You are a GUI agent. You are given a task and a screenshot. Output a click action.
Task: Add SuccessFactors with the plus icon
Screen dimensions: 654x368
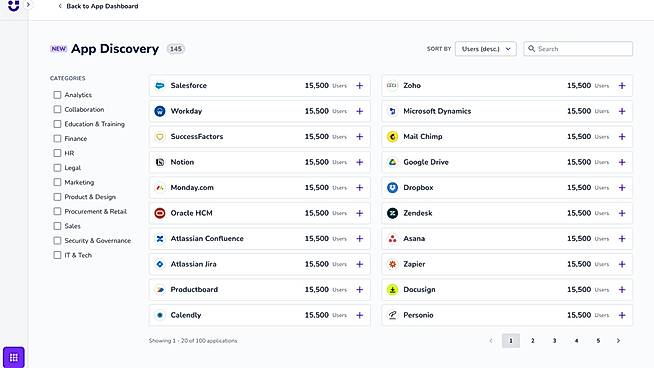pos(360,136)
